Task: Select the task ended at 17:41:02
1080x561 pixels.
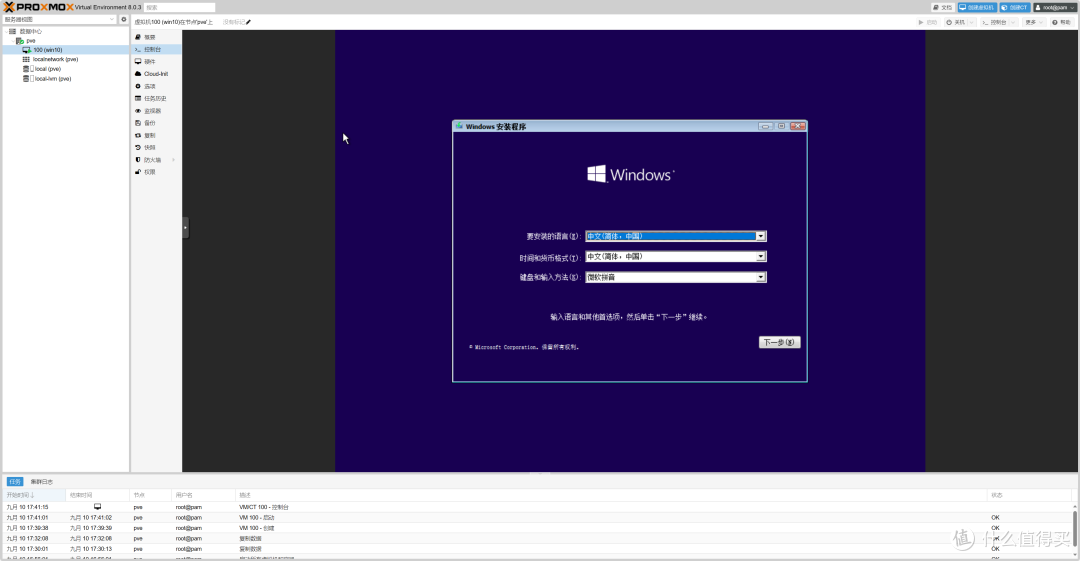Action: (537, 518)
